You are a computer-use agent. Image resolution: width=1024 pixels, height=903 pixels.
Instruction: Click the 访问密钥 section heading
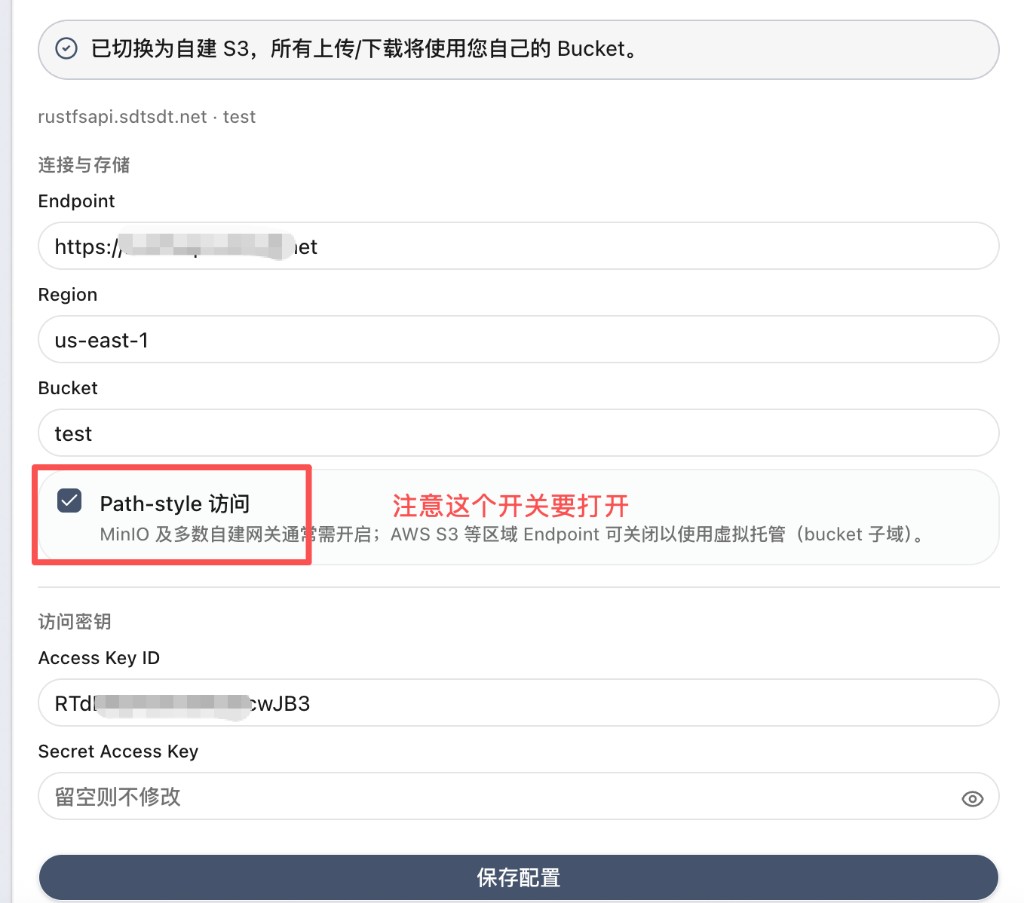74,621
